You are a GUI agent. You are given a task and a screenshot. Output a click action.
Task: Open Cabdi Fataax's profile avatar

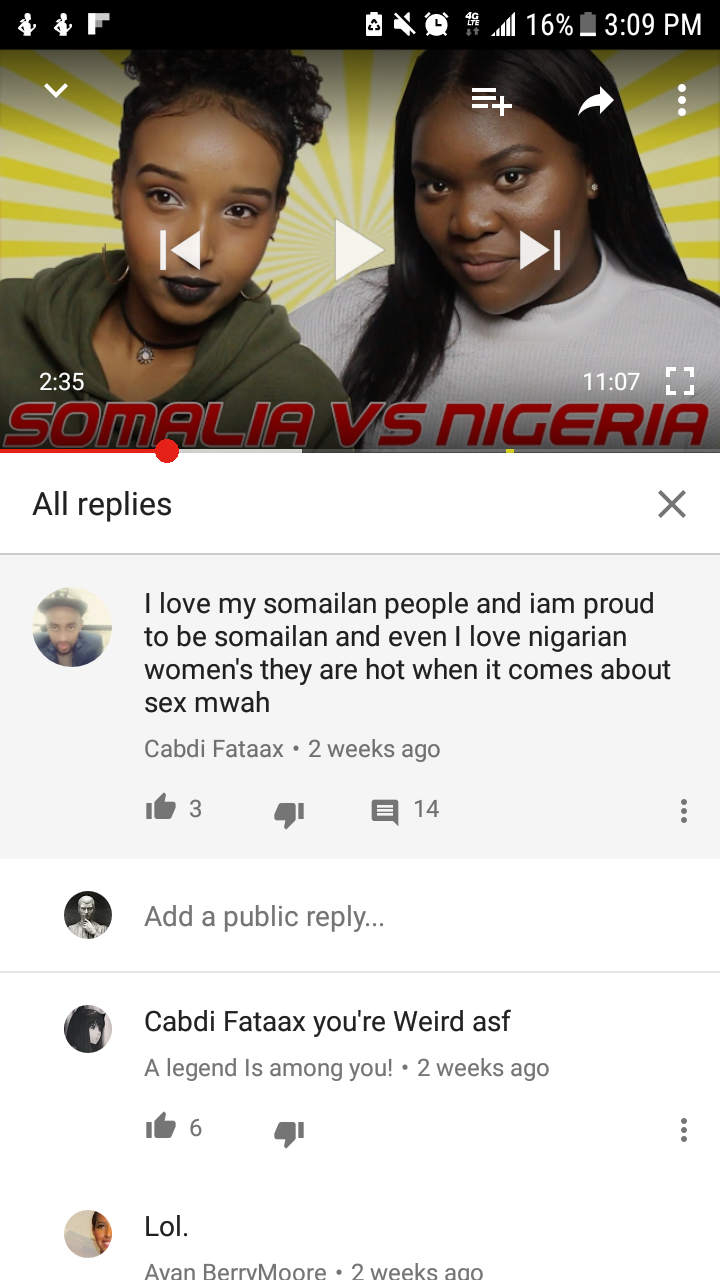[72, 627]
